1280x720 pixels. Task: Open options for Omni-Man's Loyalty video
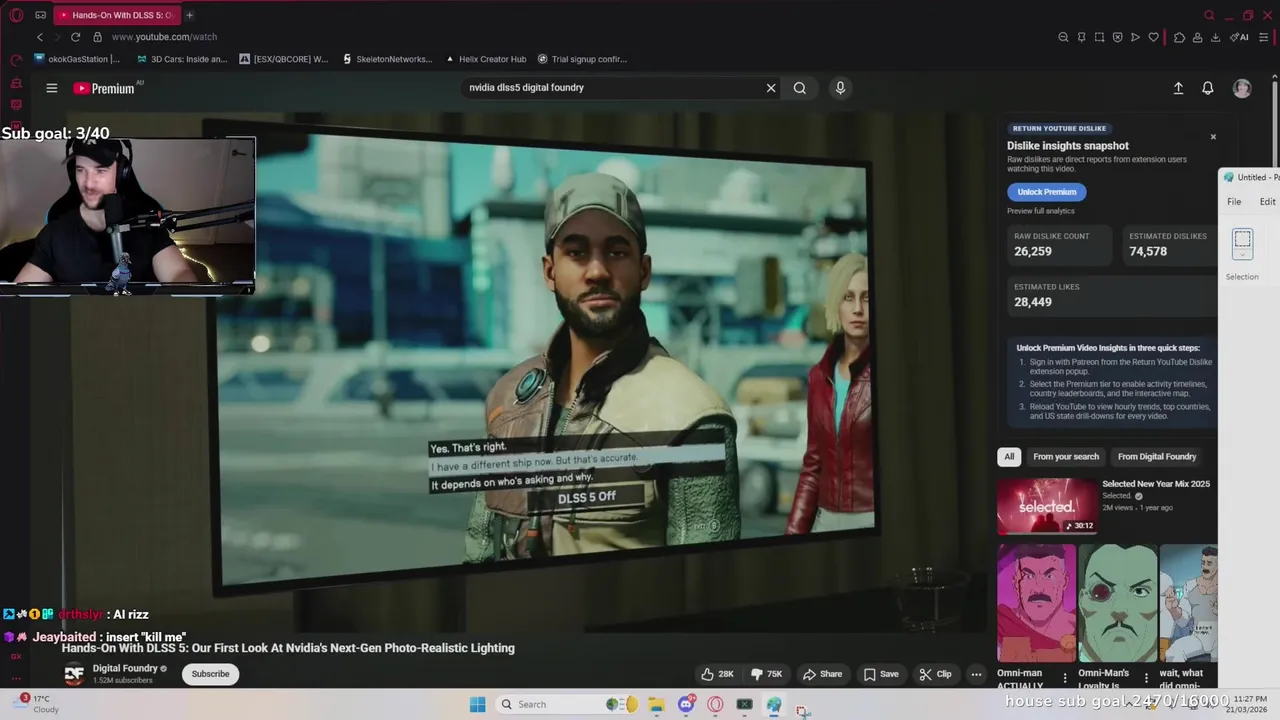[1146, 678]
